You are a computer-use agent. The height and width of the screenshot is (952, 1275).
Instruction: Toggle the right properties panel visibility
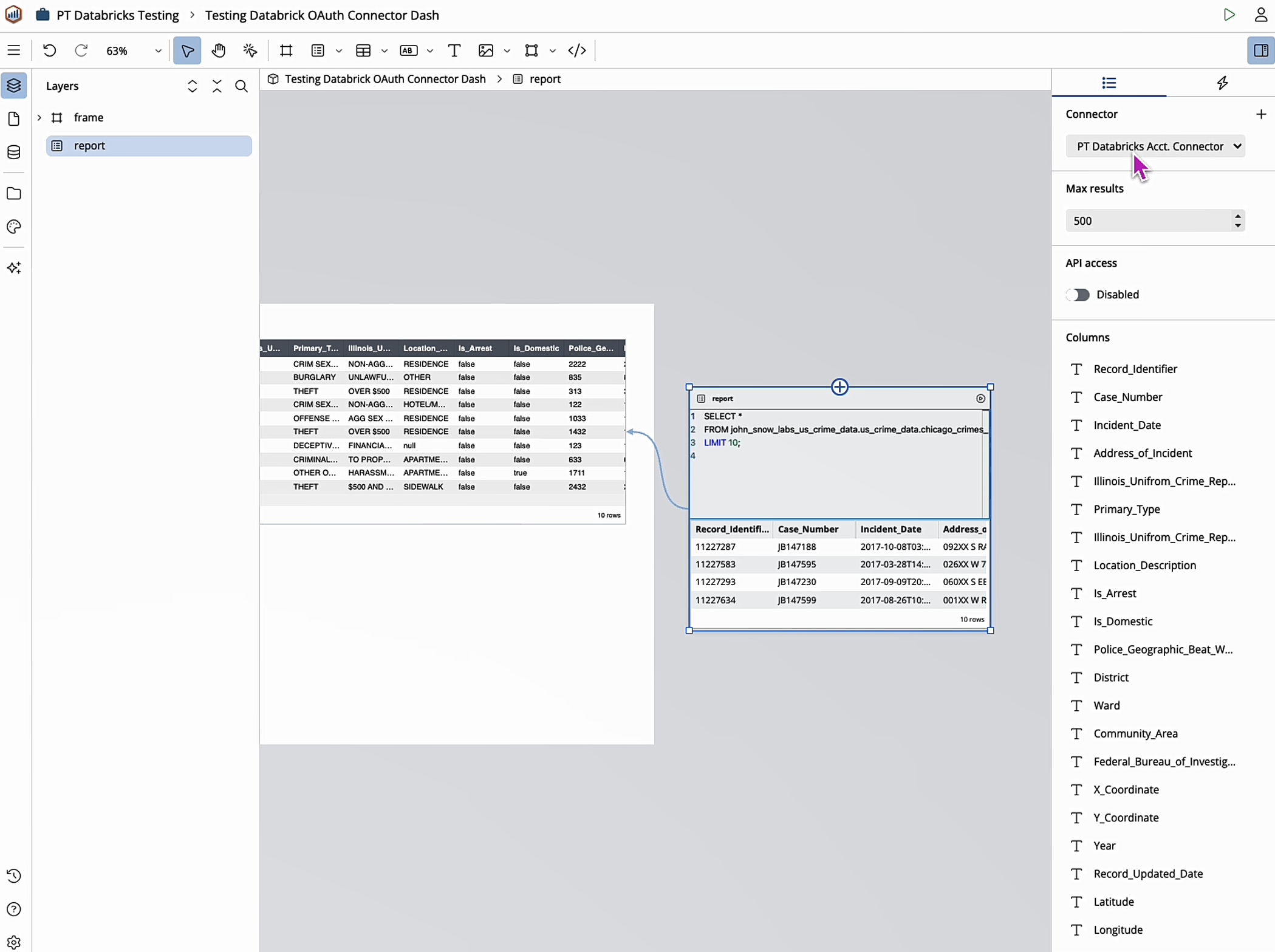1260,50
